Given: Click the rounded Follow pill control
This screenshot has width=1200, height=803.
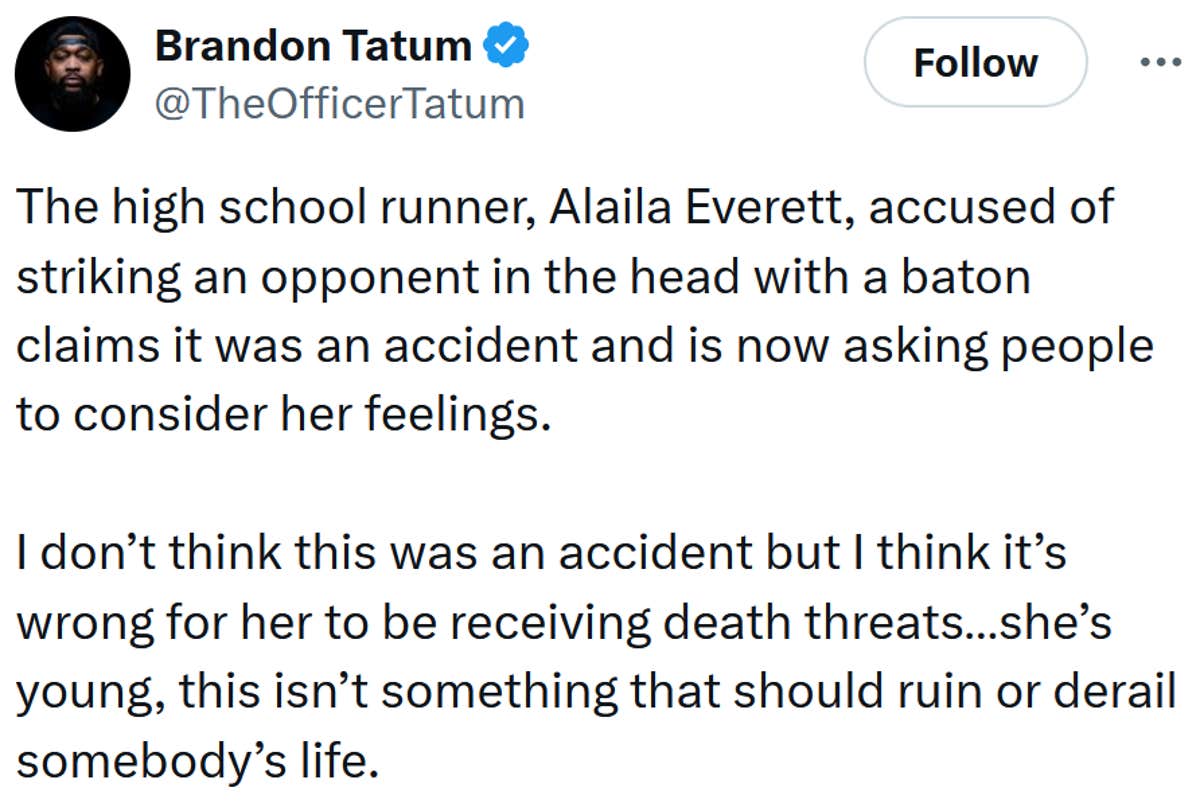Looking at the screenshot, I should (974, 62).
